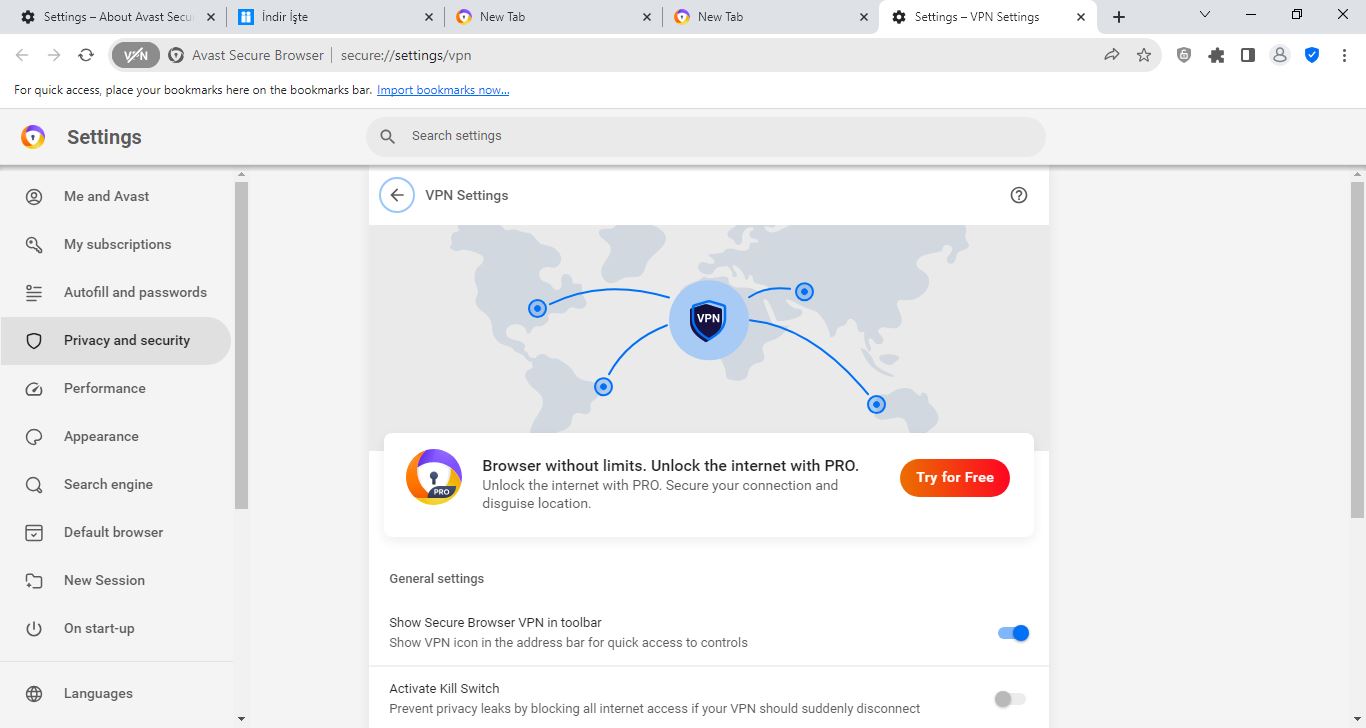The width and height of the screenshot is (1366, 728).
Task: Click the VPN shield in the map center
Action: [708, 319]
